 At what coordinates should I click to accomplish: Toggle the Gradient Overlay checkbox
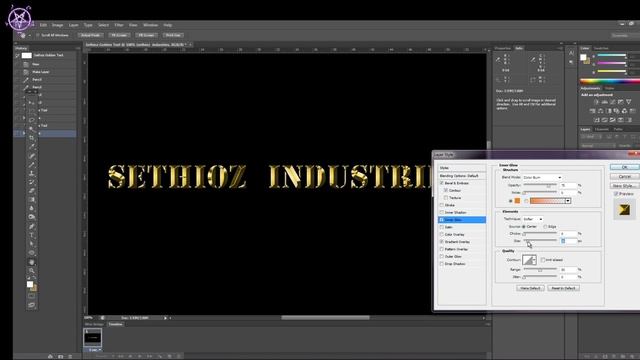tap(442, 242)
